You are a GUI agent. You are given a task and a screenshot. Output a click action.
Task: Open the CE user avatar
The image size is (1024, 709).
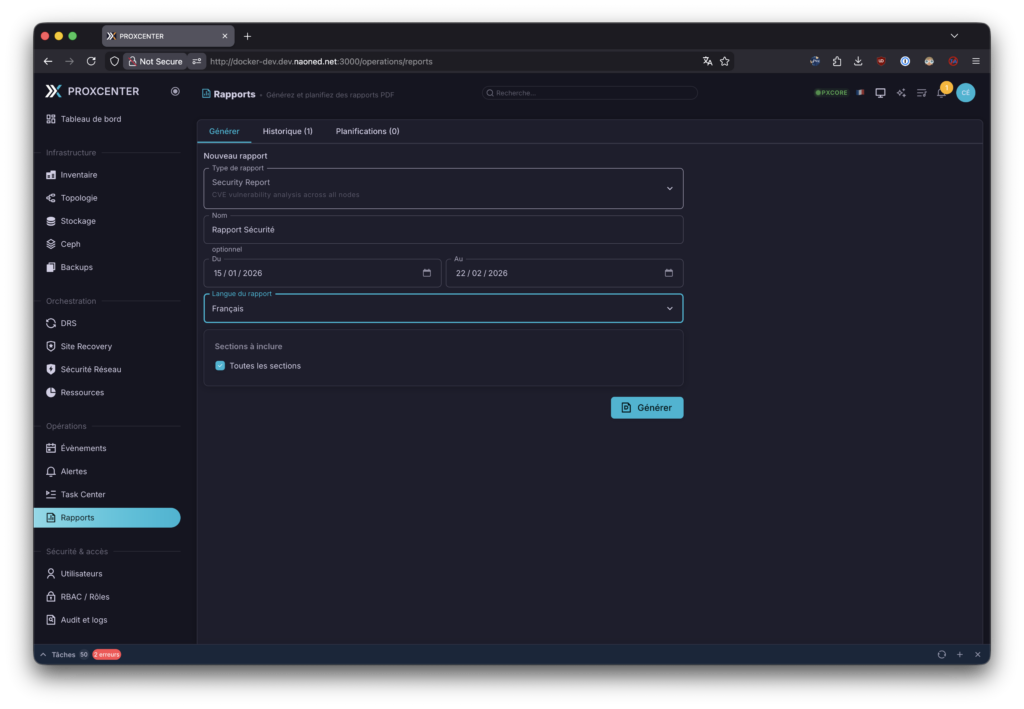tap(965, 93)
